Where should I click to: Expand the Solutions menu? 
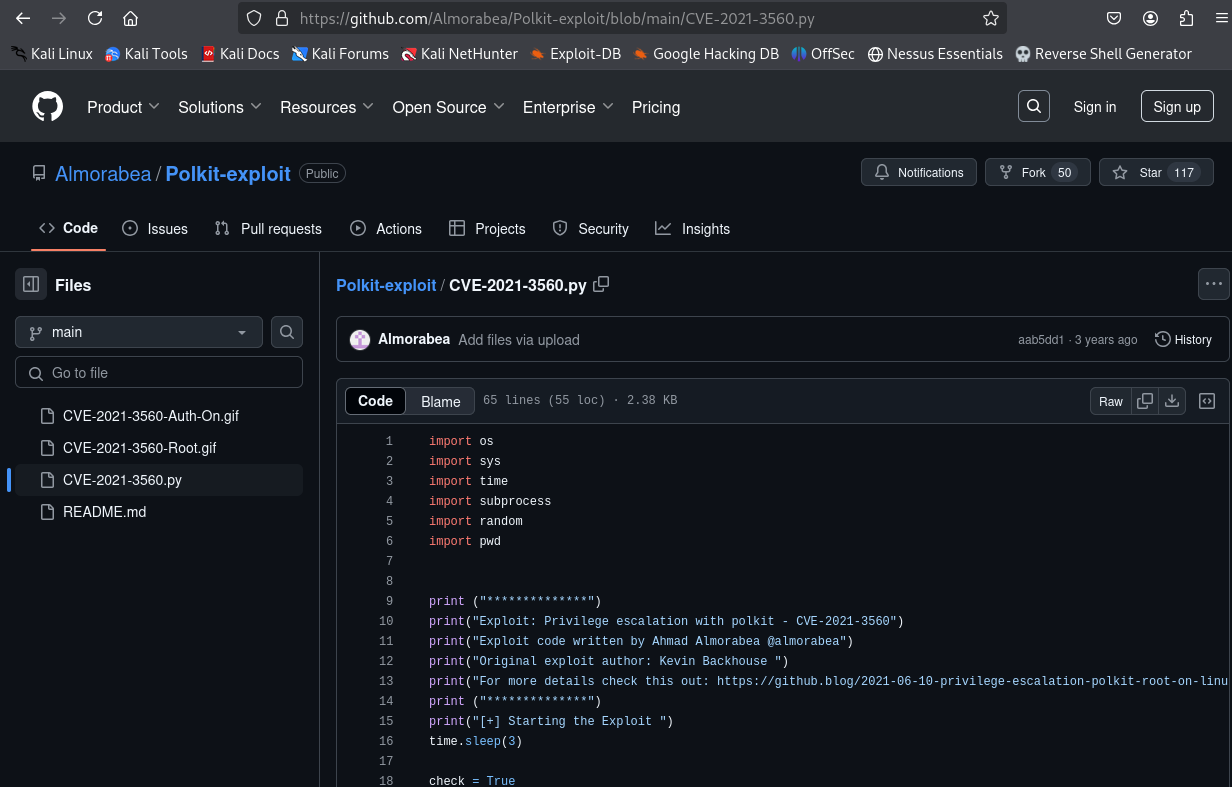(220, 107)
